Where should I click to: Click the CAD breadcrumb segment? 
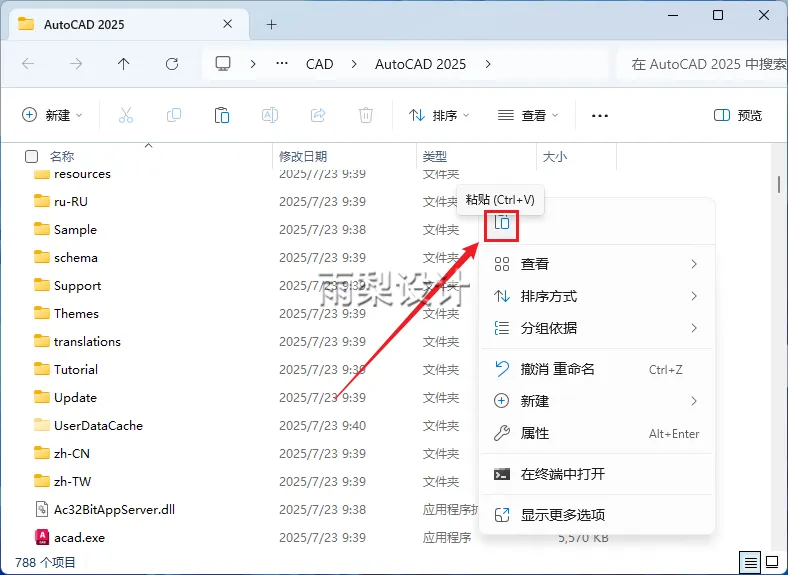(320, 64)
